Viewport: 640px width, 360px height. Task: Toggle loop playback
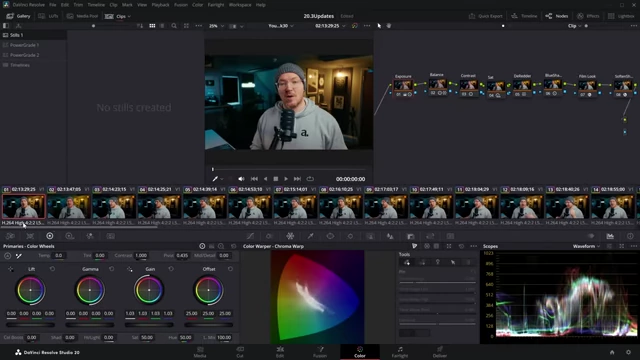tap(310, 179)
